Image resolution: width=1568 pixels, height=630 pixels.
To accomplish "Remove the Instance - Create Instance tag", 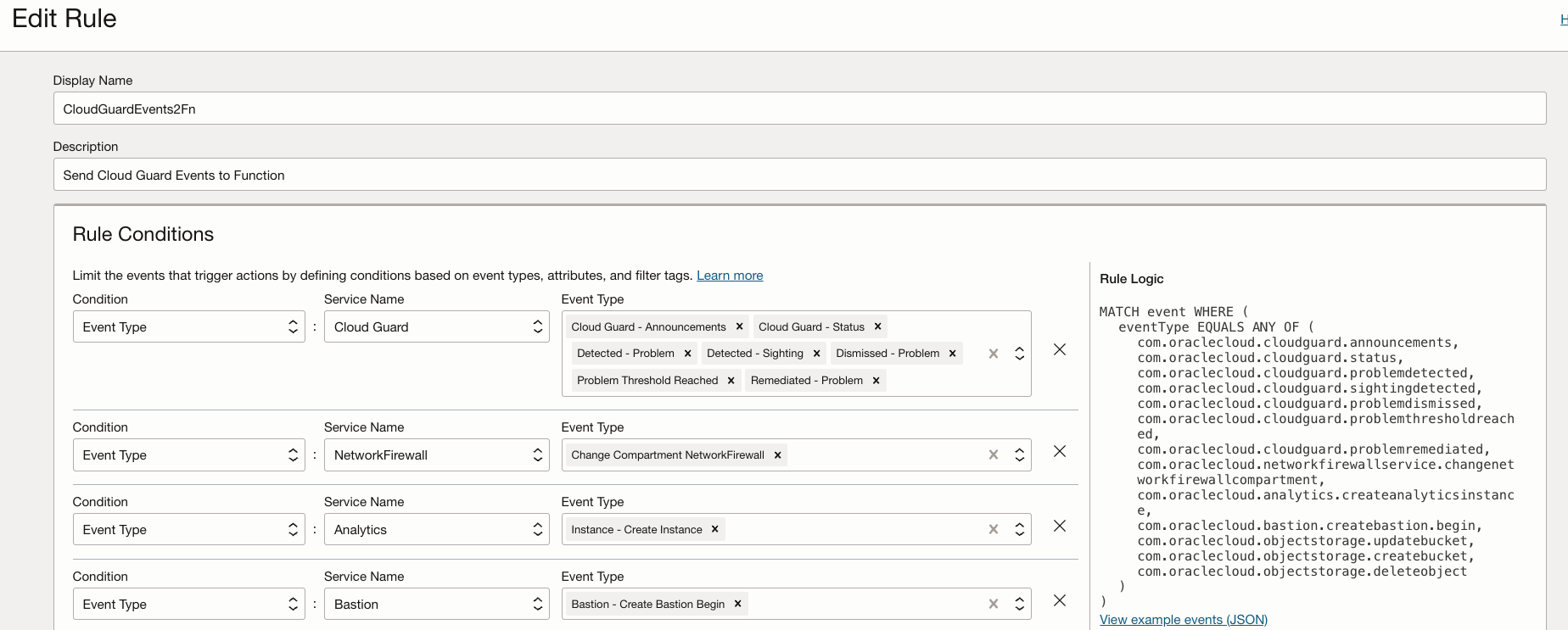I will click(x=714, y=530).
